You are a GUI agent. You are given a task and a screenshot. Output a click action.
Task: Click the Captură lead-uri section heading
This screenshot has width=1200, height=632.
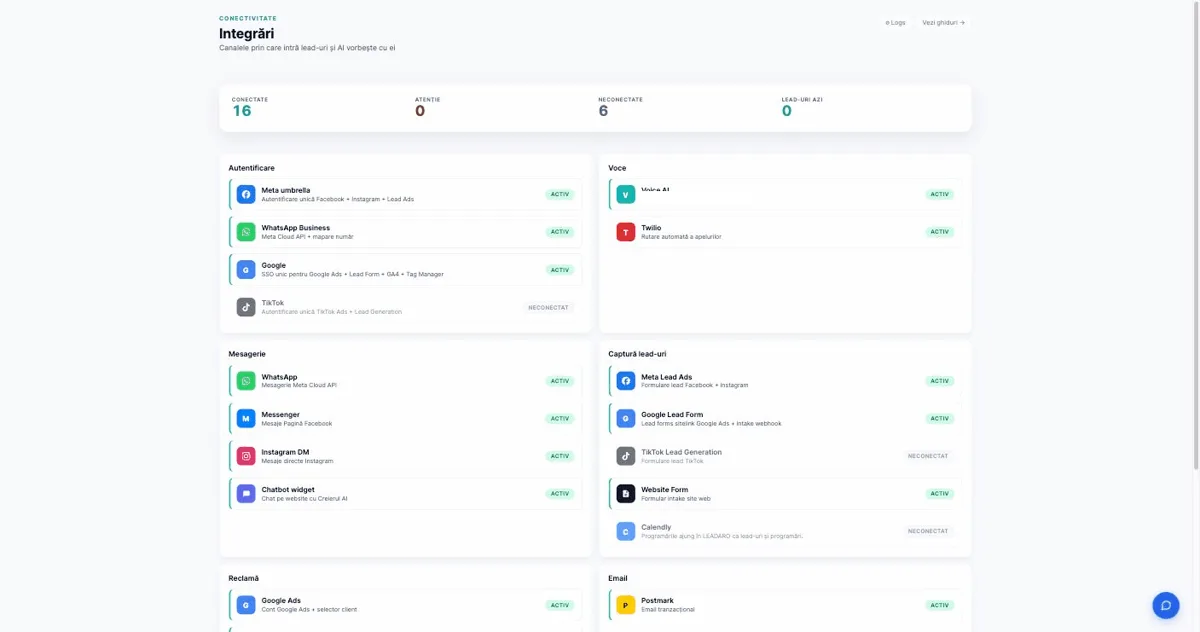tap(637, 354)
